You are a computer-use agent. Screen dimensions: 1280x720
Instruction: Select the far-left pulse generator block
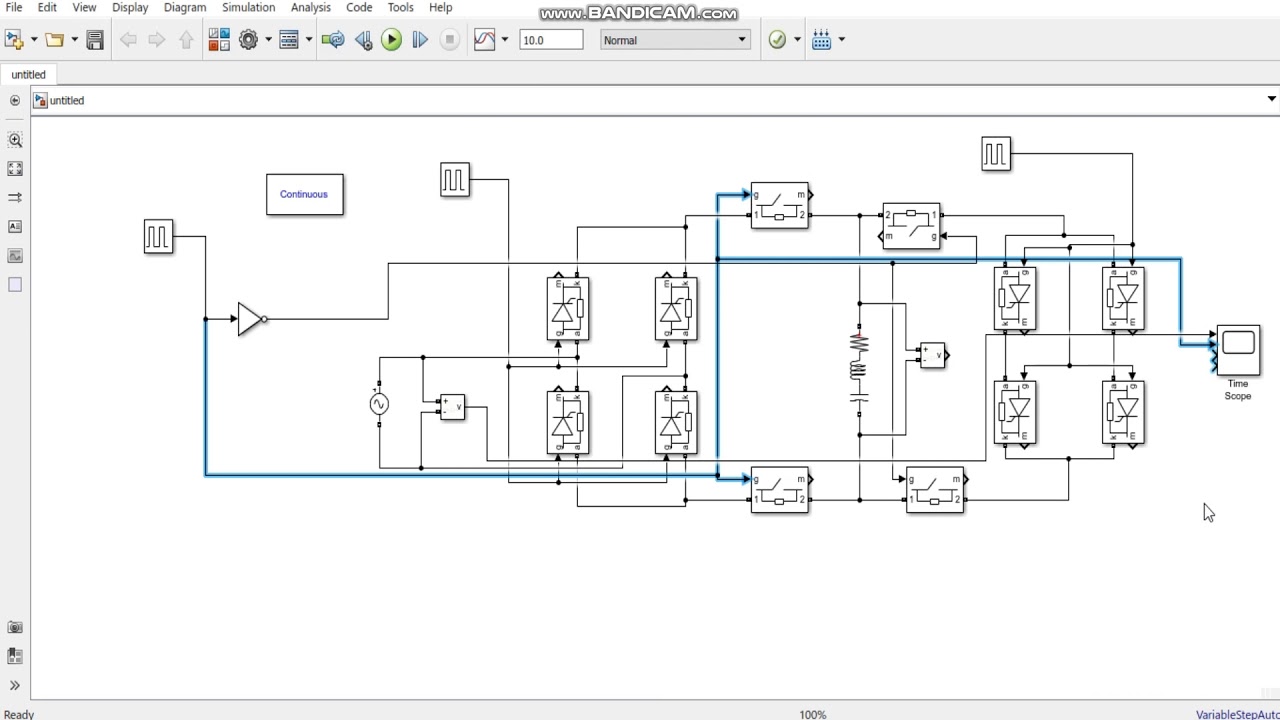(x=158, y=237)
